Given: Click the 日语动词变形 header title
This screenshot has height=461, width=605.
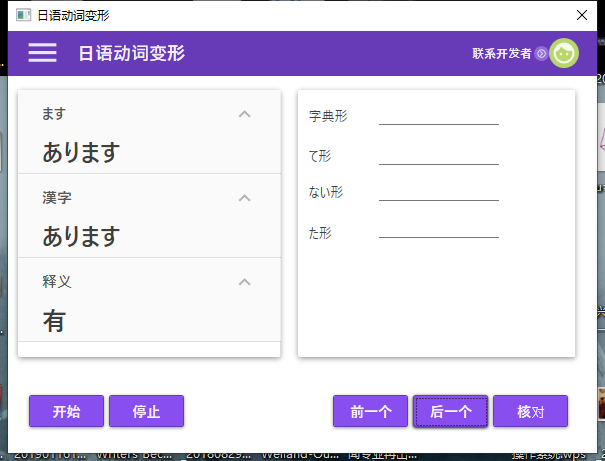Looking at the screenshot, I should pyautogui.click(x=132, y=53).
